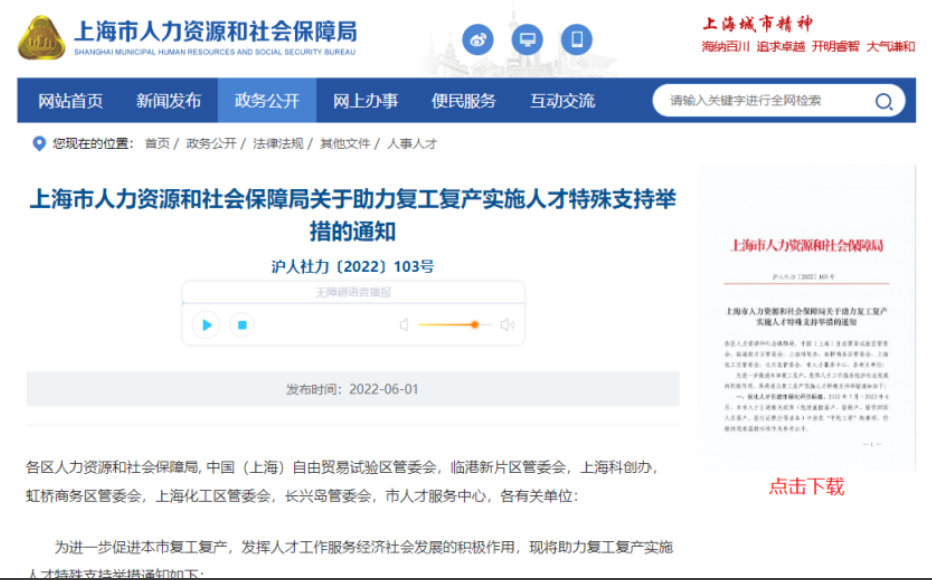Play the accessible audio broadcast
The width and height of the screenshot is (932, 580).
click(207, 325)
